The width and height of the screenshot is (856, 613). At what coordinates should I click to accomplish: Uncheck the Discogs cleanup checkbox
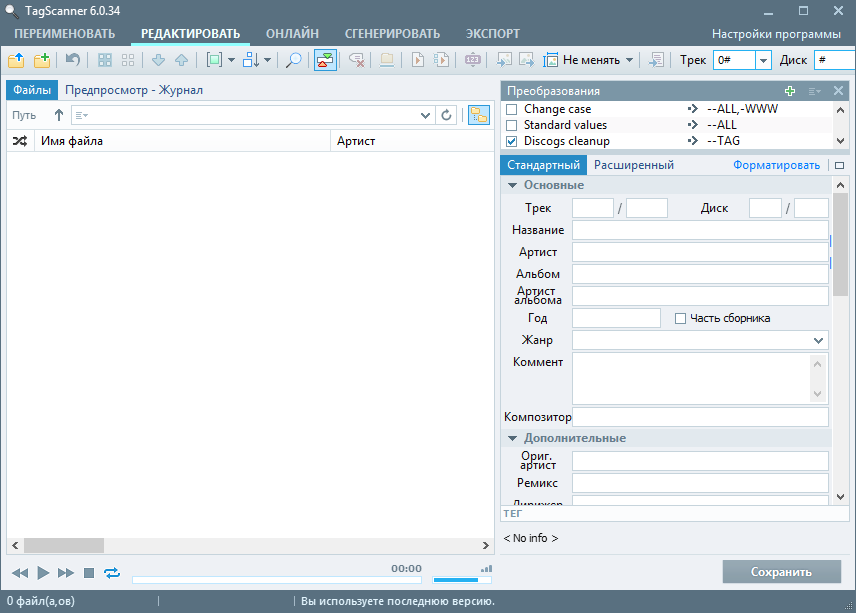click(x=512, y=141)
